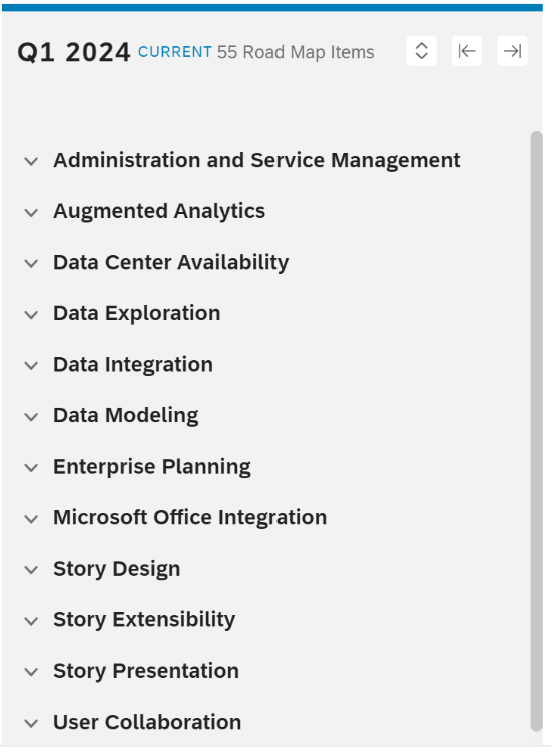Toggle the Data Integration chevron
Viewport: 552px width, 754px height.
click(x=31, y=365)
